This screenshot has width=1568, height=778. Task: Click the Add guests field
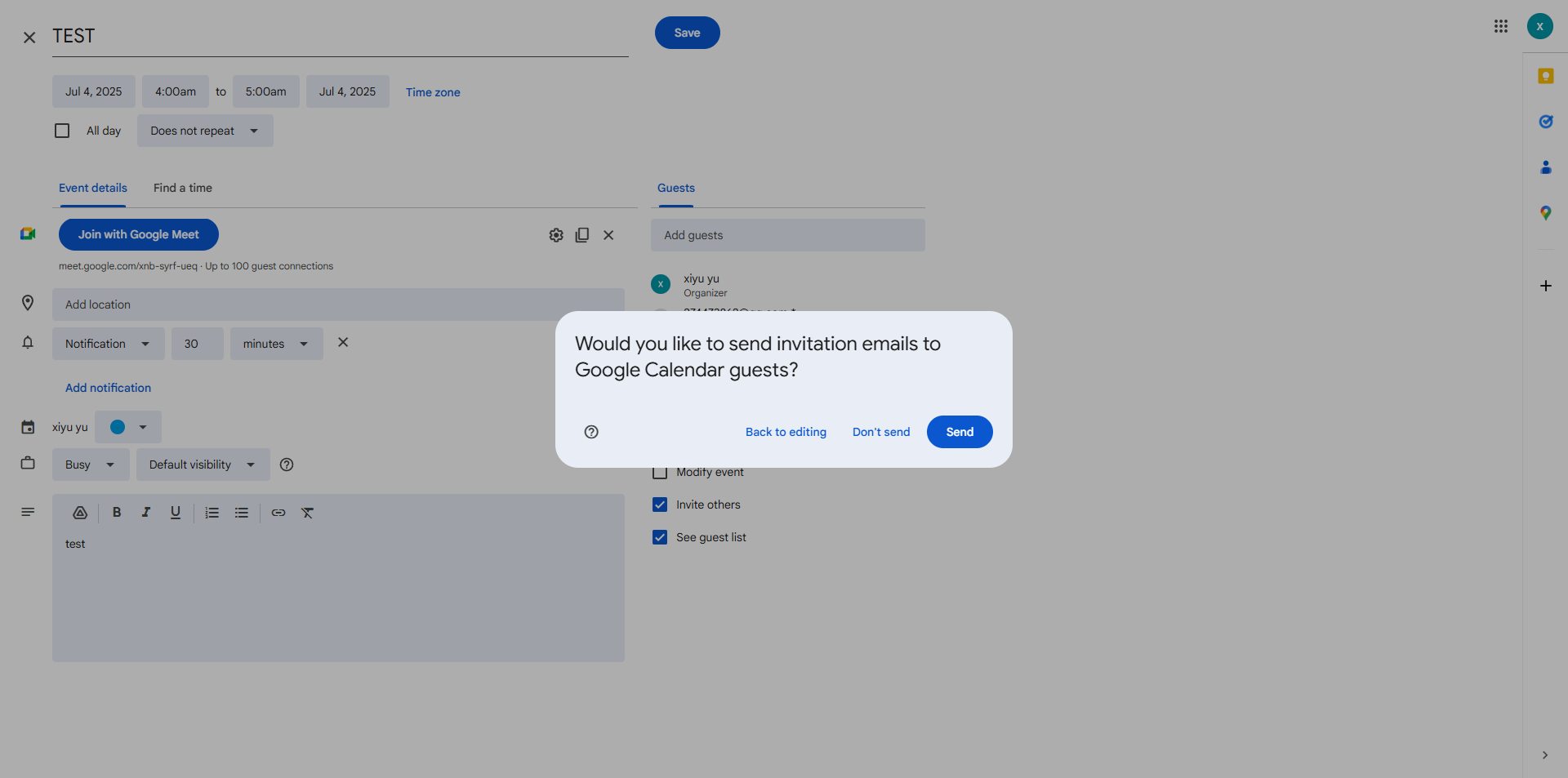788,235
